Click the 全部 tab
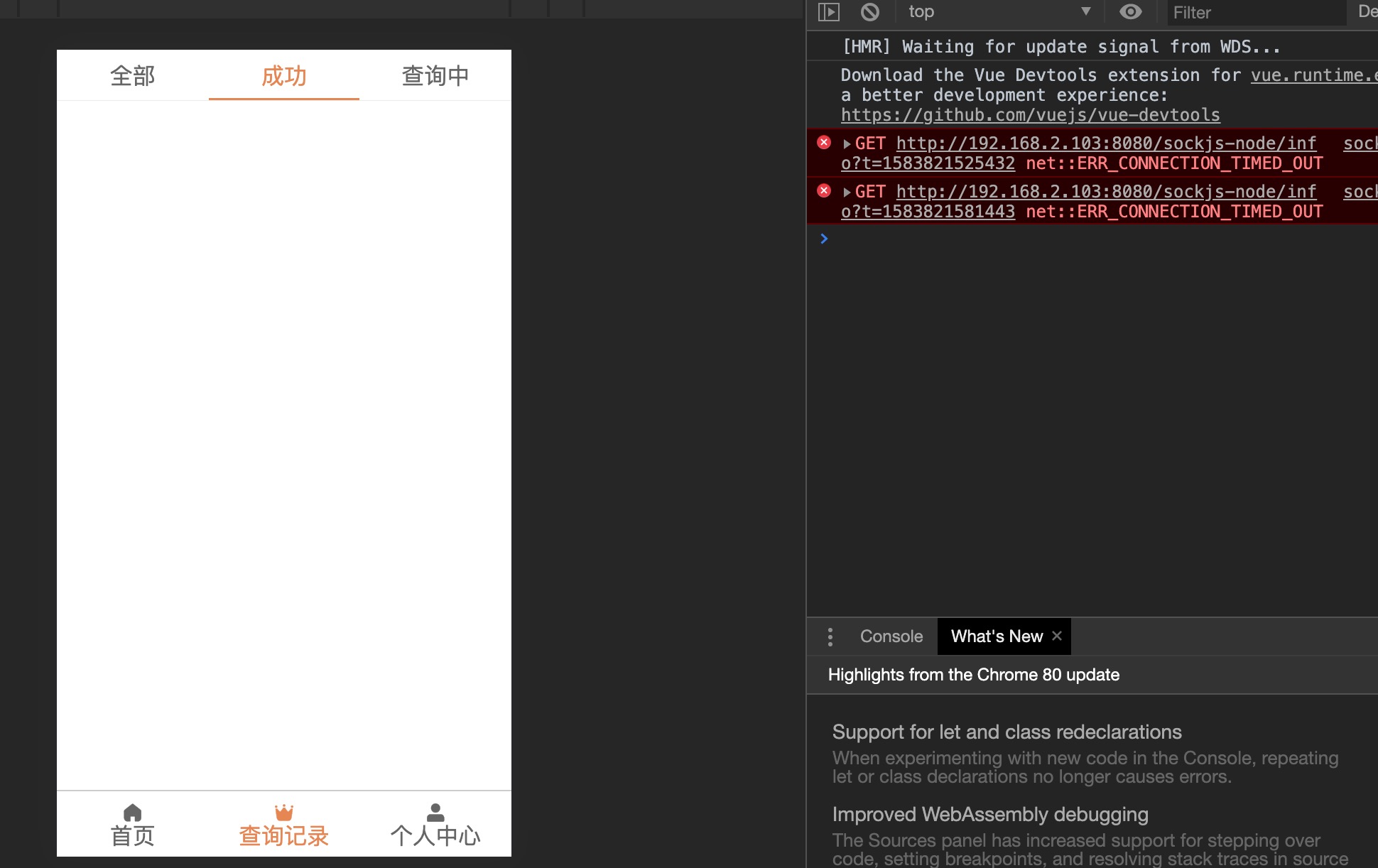 (132, 75)
